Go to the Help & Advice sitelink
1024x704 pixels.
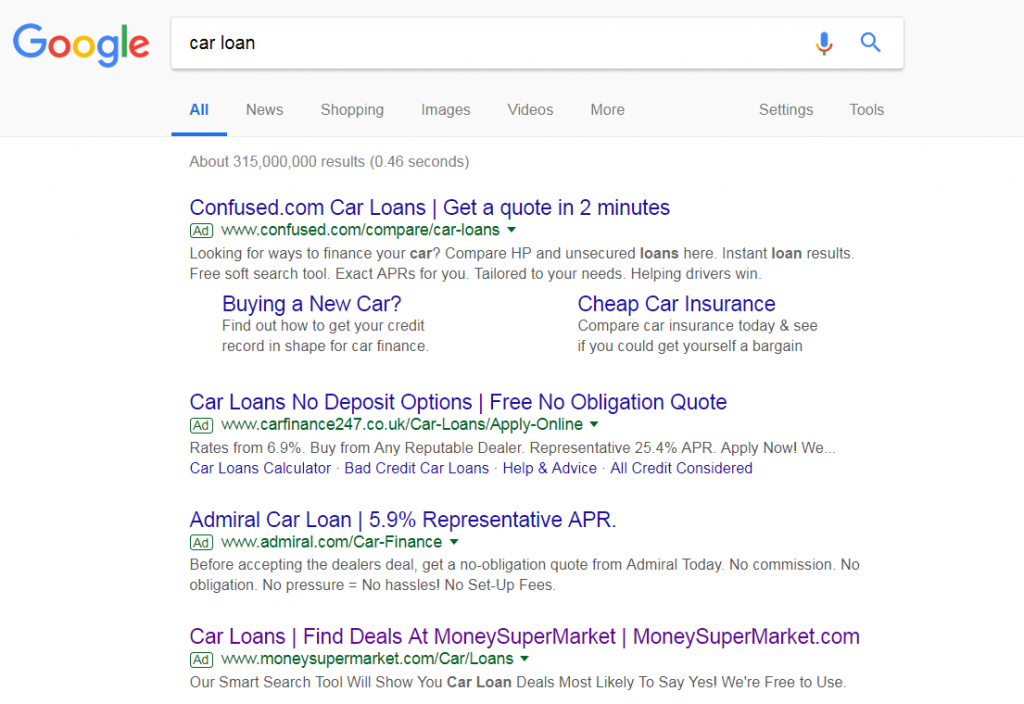(x=550, y=468)
